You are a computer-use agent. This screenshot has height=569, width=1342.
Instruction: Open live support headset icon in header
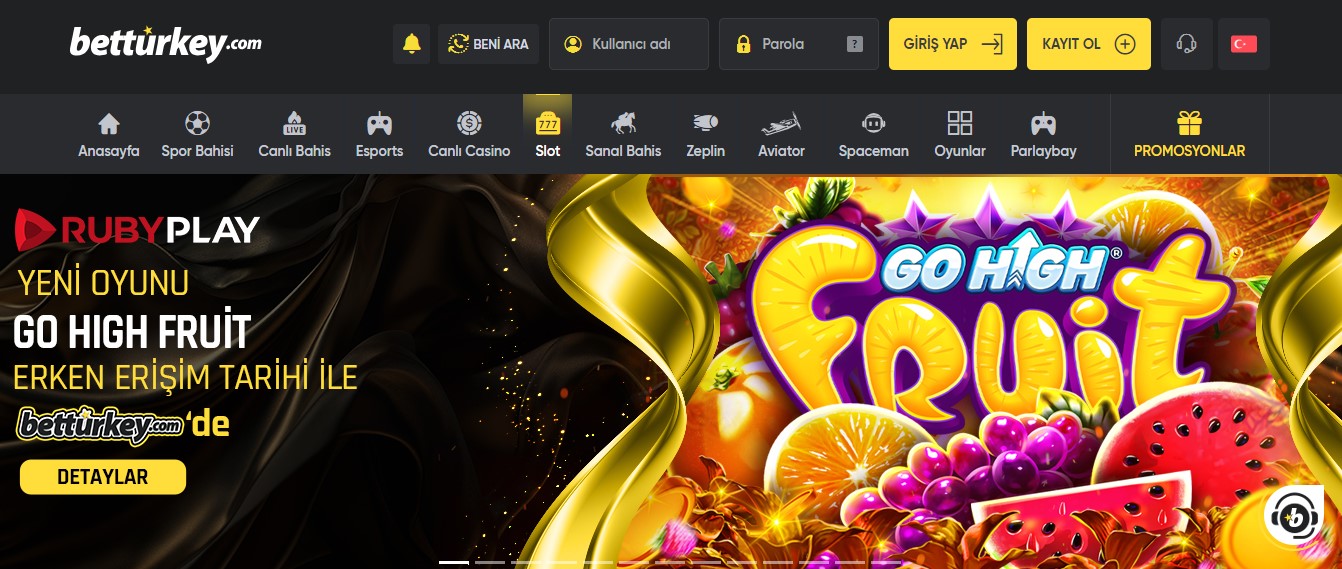click(1187, 44)
